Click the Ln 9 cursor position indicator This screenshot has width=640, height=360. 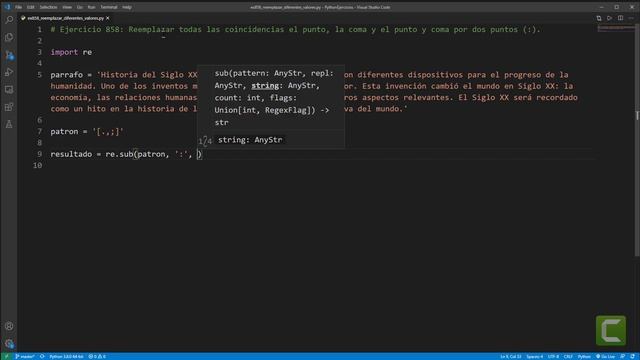point(511,356)
